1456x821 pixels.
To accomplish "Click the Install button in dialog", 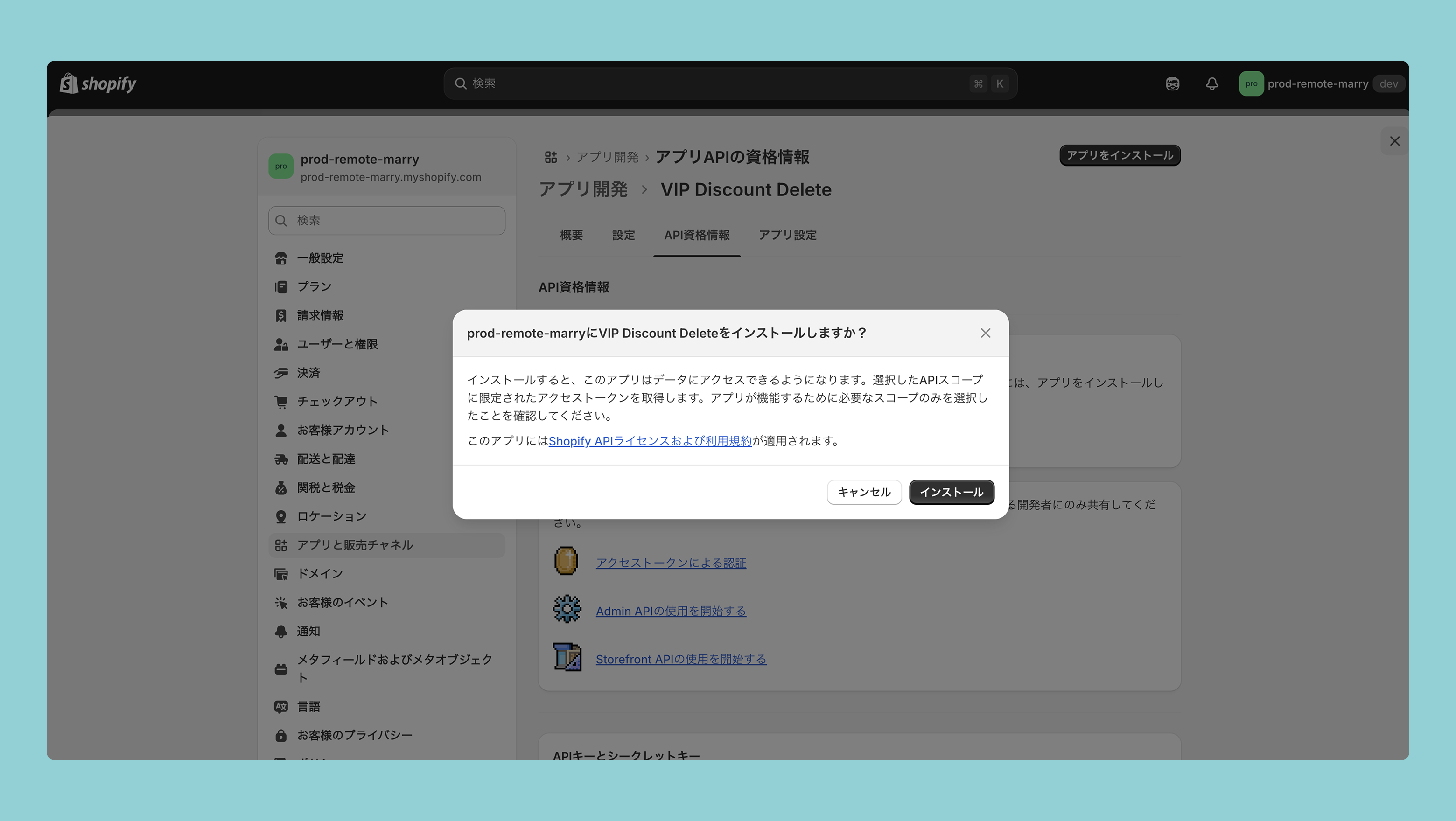I will click(951, 492).
